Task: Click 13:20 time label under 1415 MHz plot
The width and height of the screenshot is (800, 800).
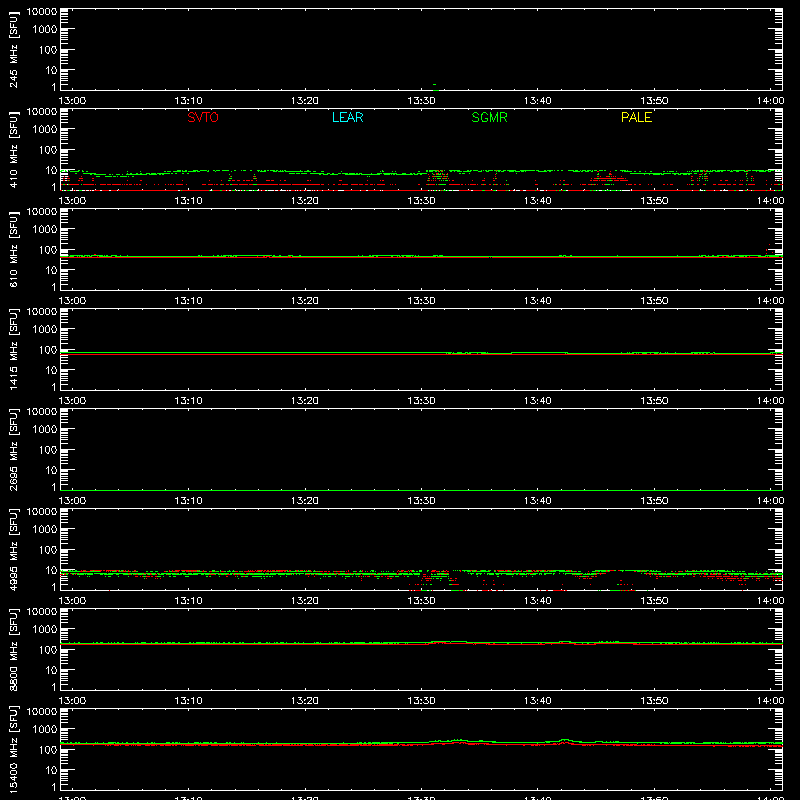Action: (x=305, y=401)
